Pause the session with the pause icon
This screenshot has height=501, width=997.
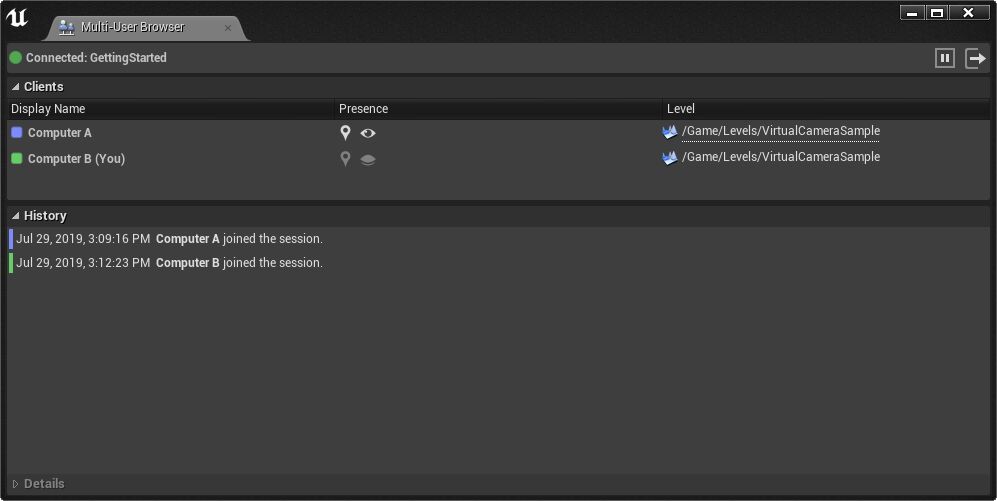(945, 58)
